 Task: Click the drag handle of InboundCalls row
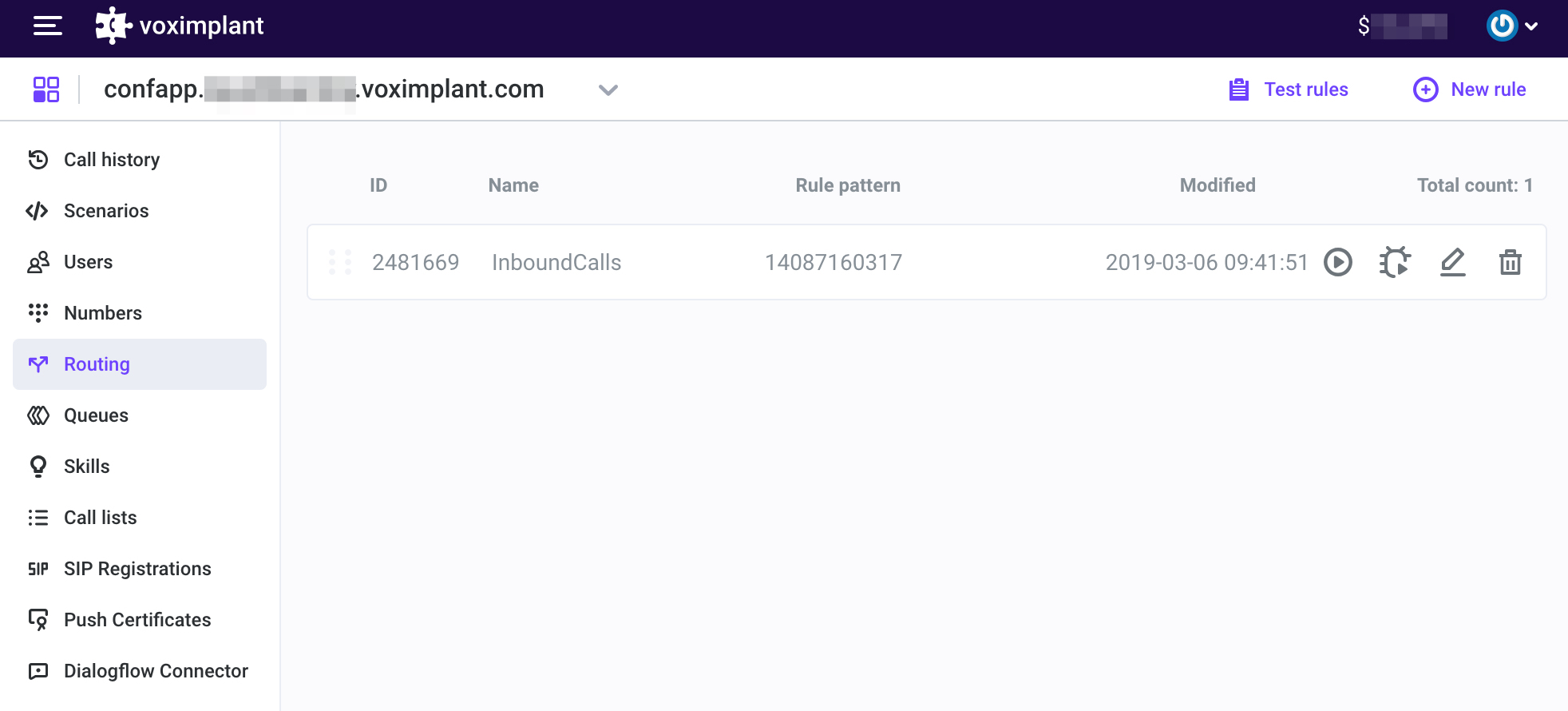click(340, 262)
